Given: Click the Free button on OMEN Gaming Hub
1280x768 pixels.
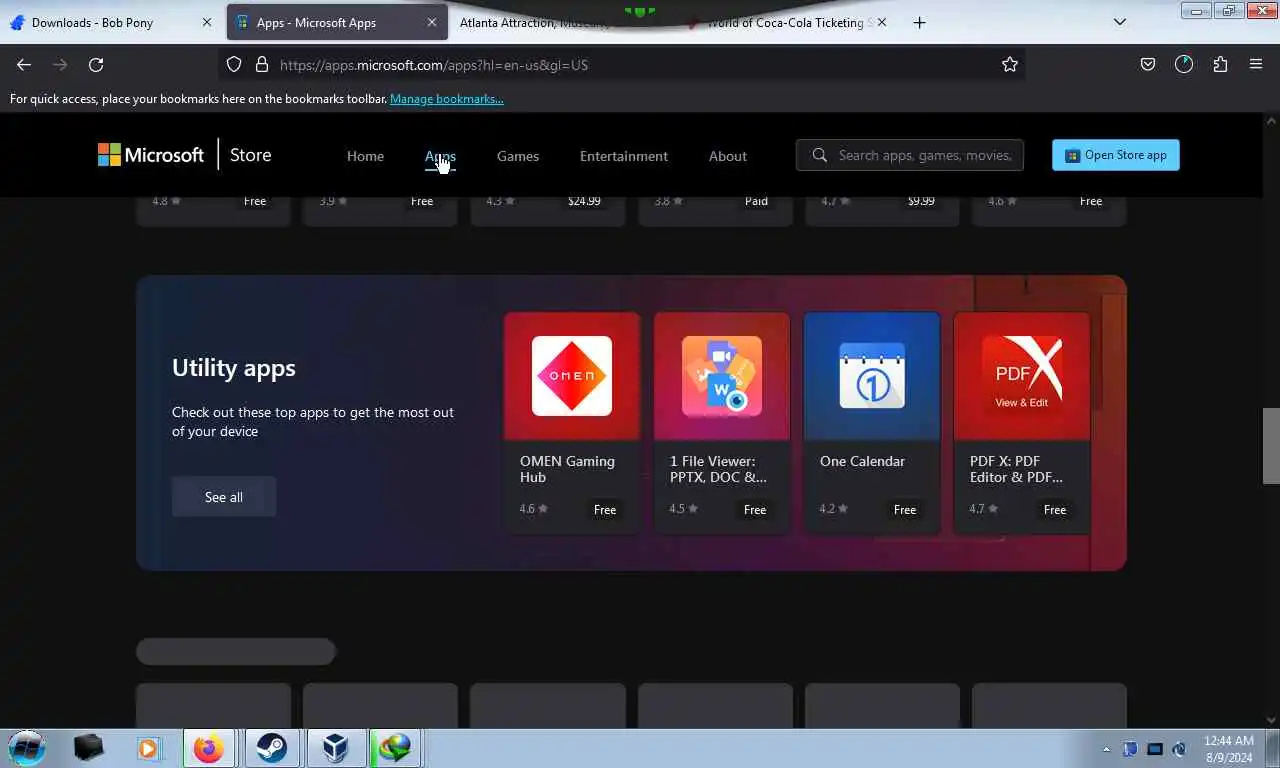Looking at the screenshot, I should tap(605, 509).
